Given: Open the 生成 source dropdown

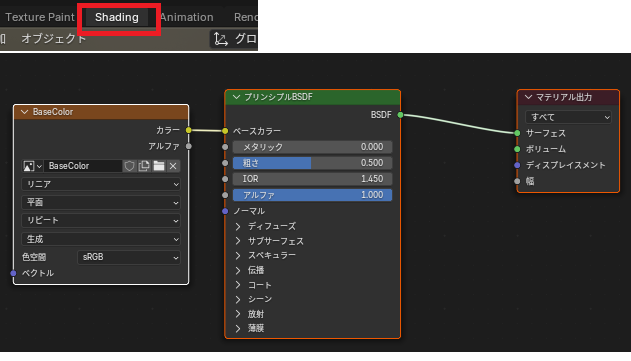Looking at the screenshot, I should 101,239.
